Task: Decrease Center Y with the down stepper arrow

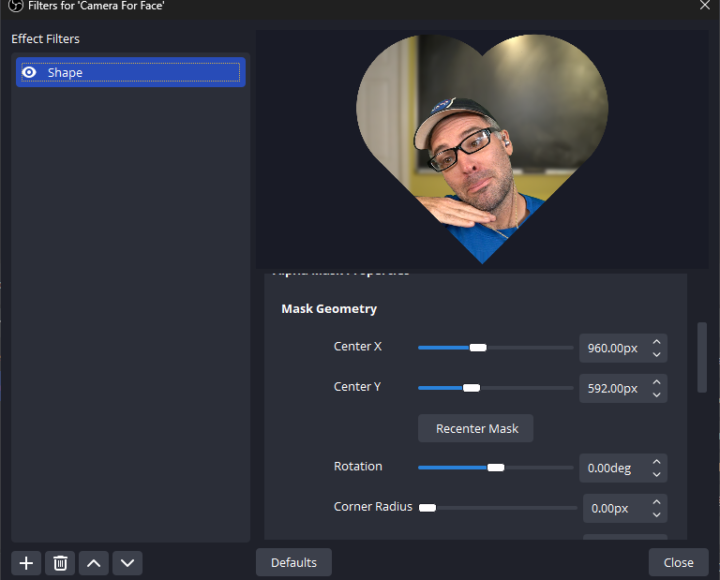Action: 656,394
